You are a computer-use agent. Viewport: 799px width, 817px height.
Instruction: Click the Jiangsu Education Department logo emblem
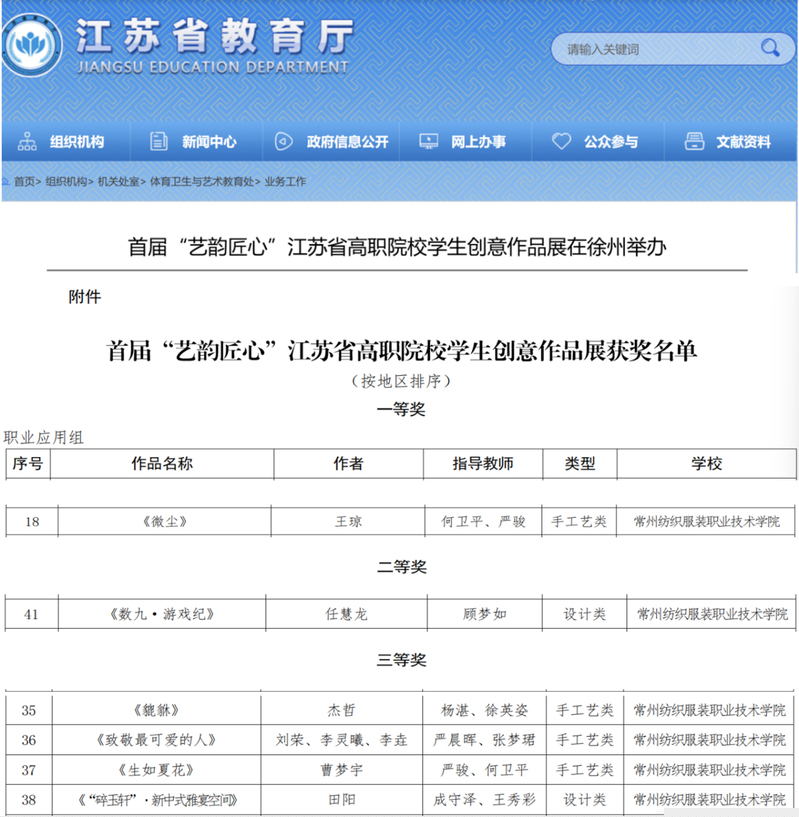tap(36, 46)
